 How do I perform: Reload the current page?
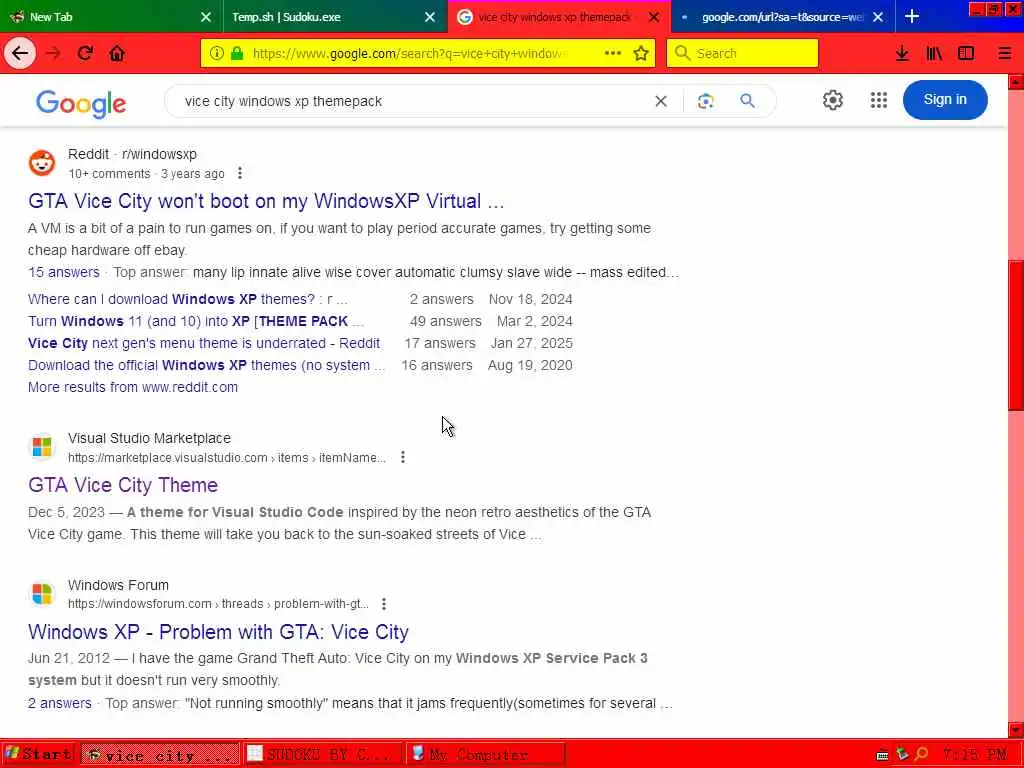85,53
